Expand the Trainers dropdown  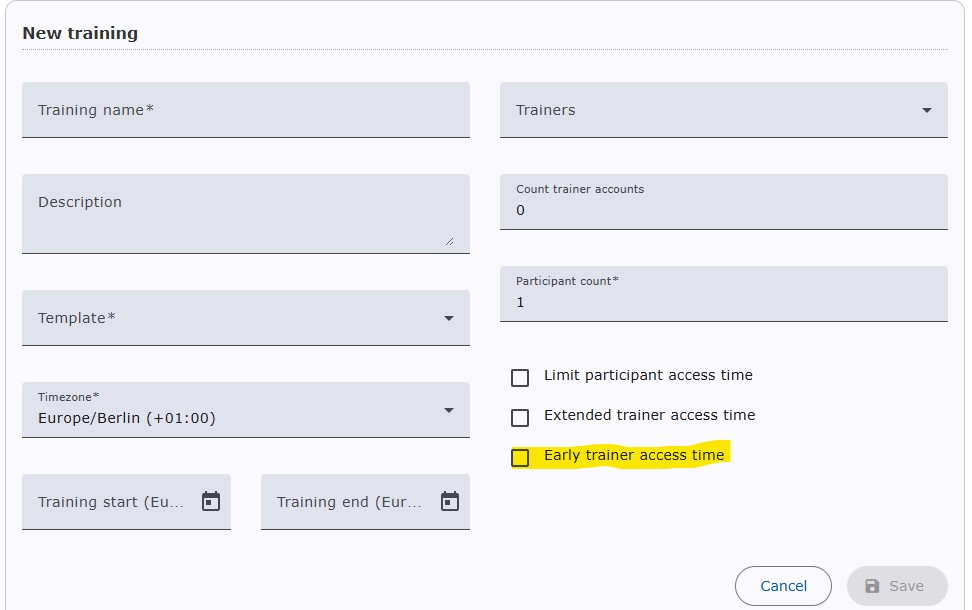926,110
